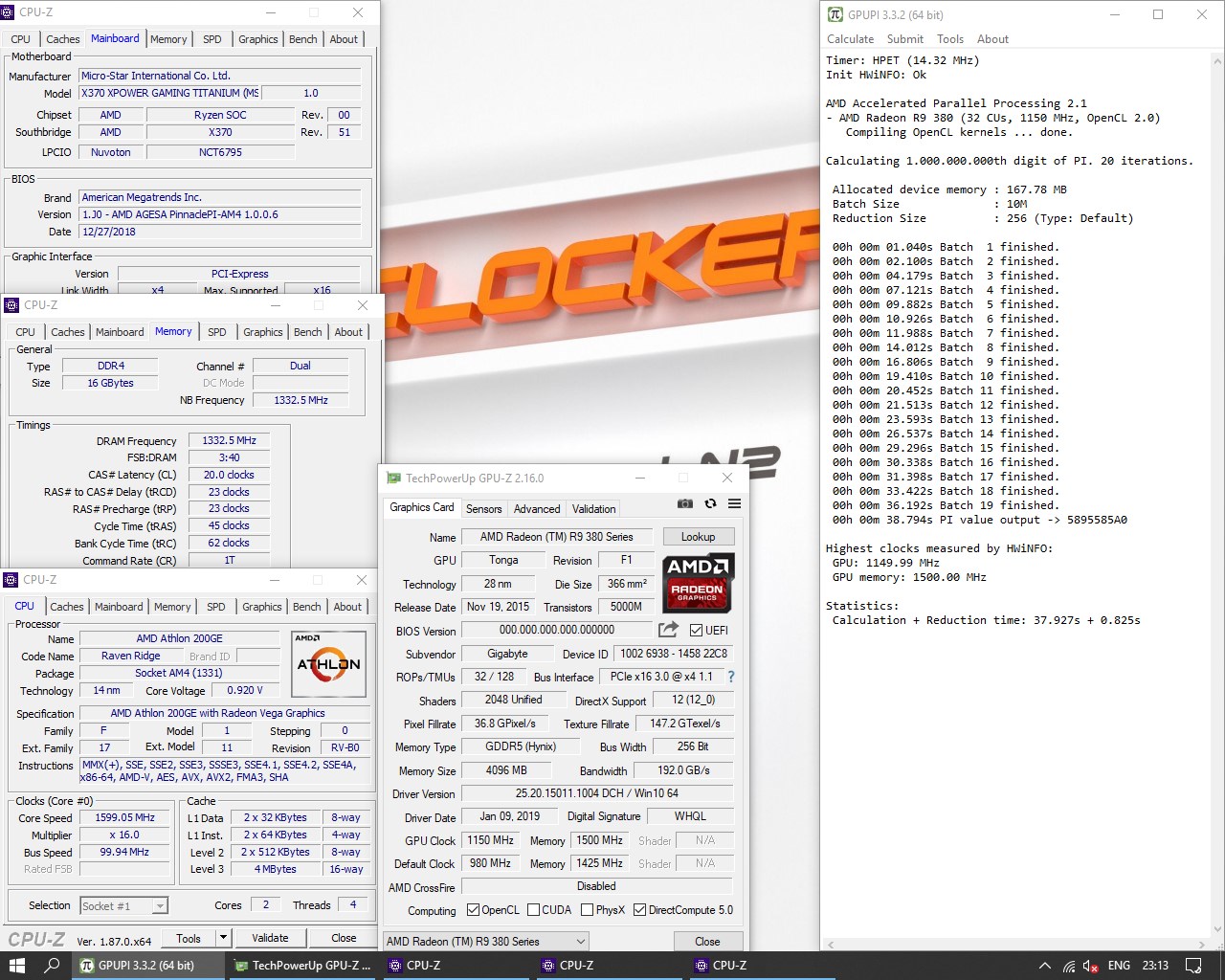Click the GPUPI window title icon

(835, 14)
